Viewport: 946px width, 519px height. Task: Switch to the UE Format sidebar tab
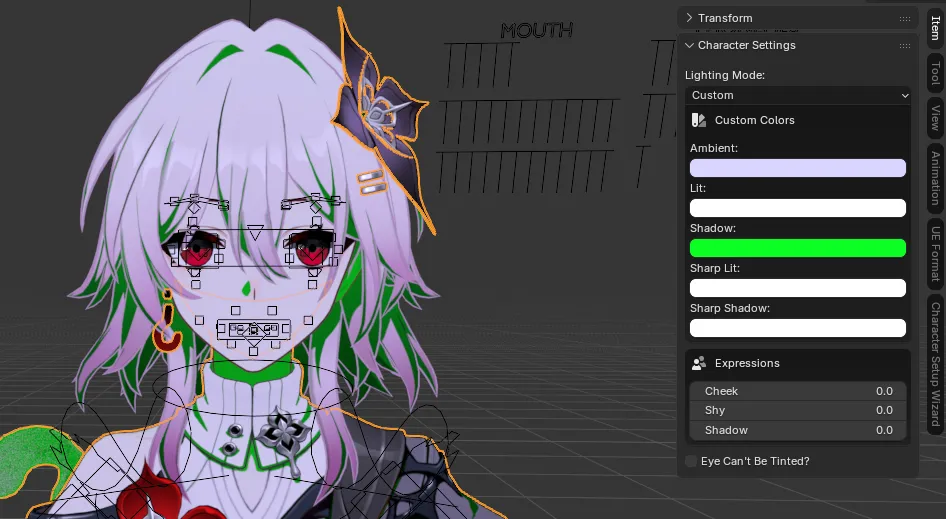pyautogui.click(x=935, y=253)
